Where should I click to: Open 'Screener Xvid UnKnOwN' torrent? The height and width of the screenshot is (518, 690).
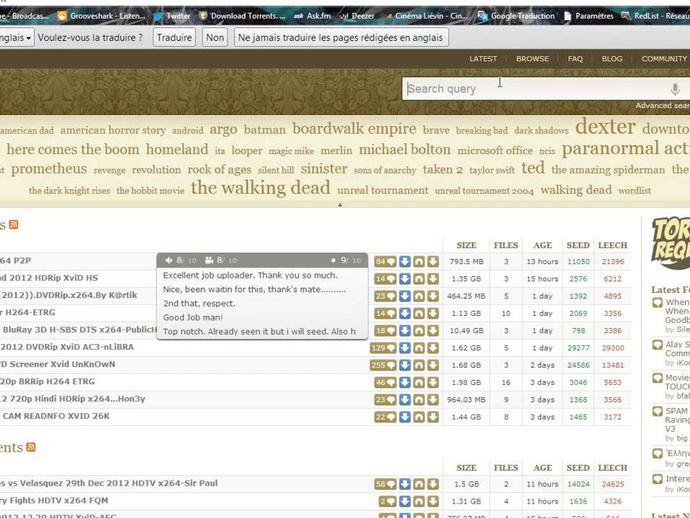(x=58, y=364)
